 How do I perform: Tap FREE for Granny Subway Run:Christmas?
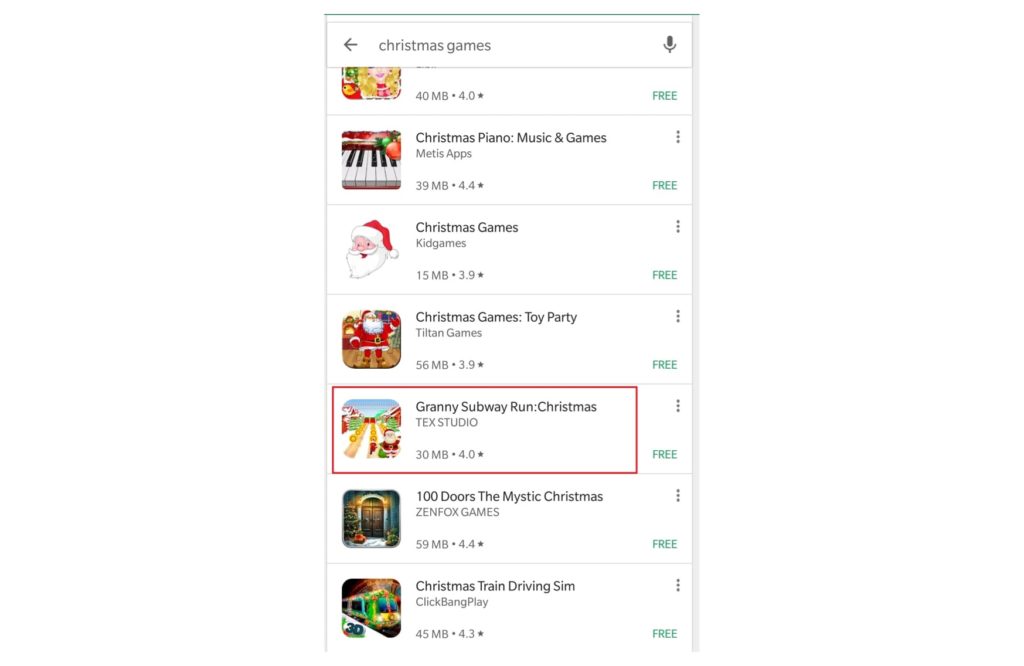[664, 454]
